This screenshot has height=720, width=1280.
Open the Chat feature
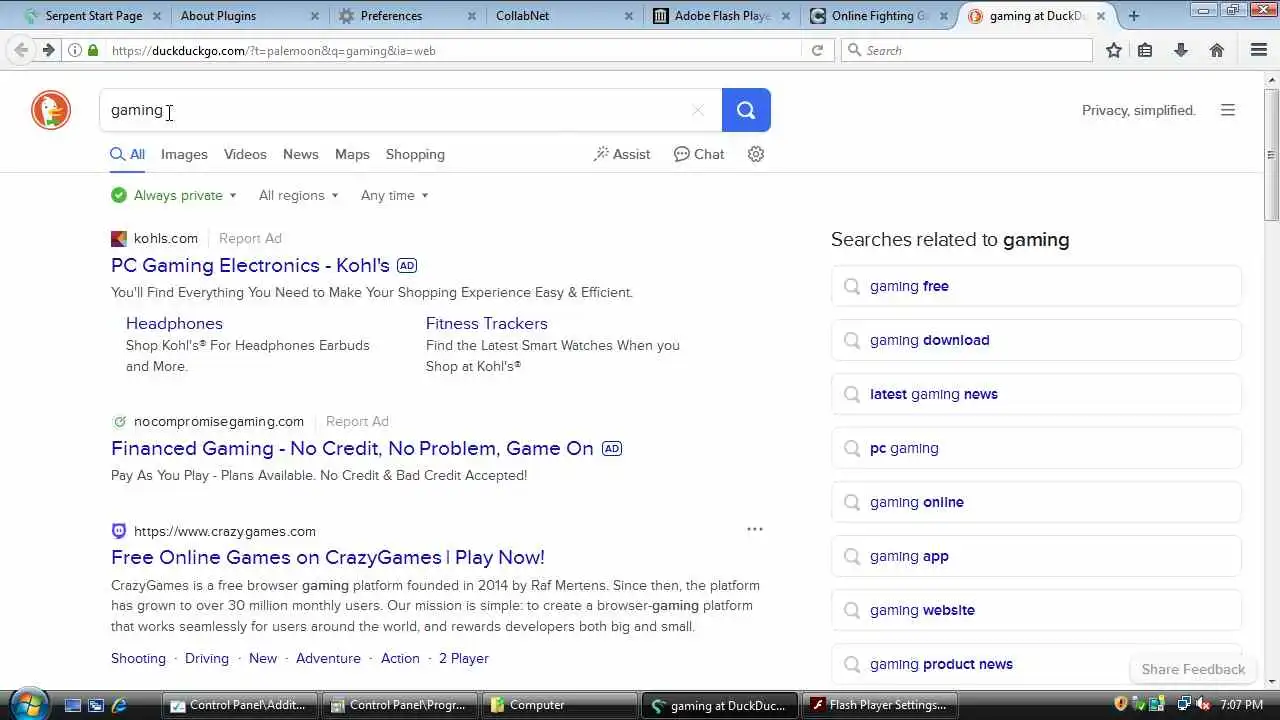699,154
